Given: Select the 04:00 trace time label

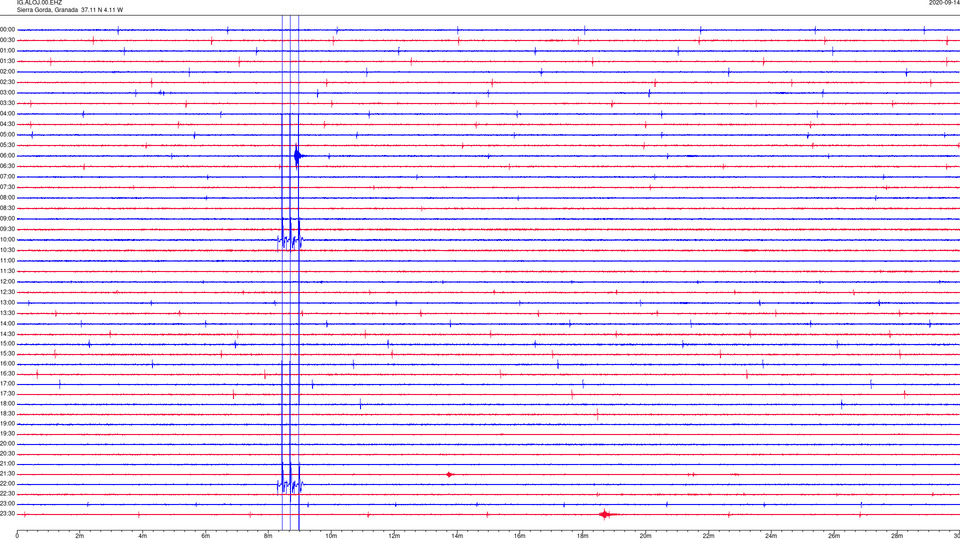Looking at the screenshot, I should [x=7, y=114].
